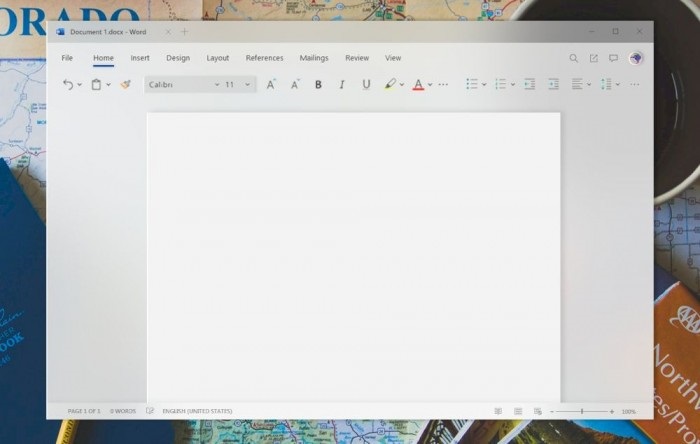The width and height of the screenshot is (700, 444).
Task: Click the English (United States) language button
Action: pos(200,411)
